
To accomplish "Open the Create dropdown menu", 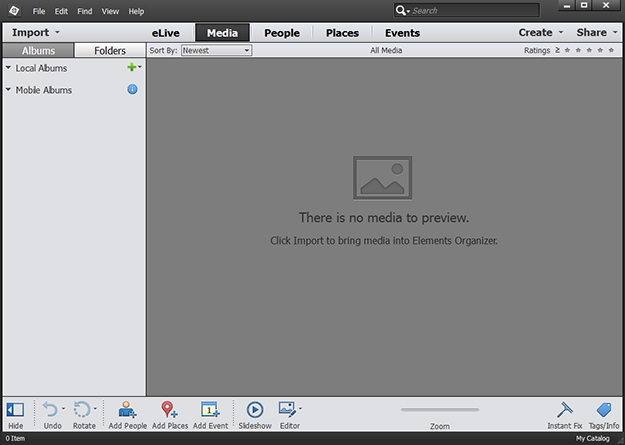I will pyautogui.click(x=540, y=32).
